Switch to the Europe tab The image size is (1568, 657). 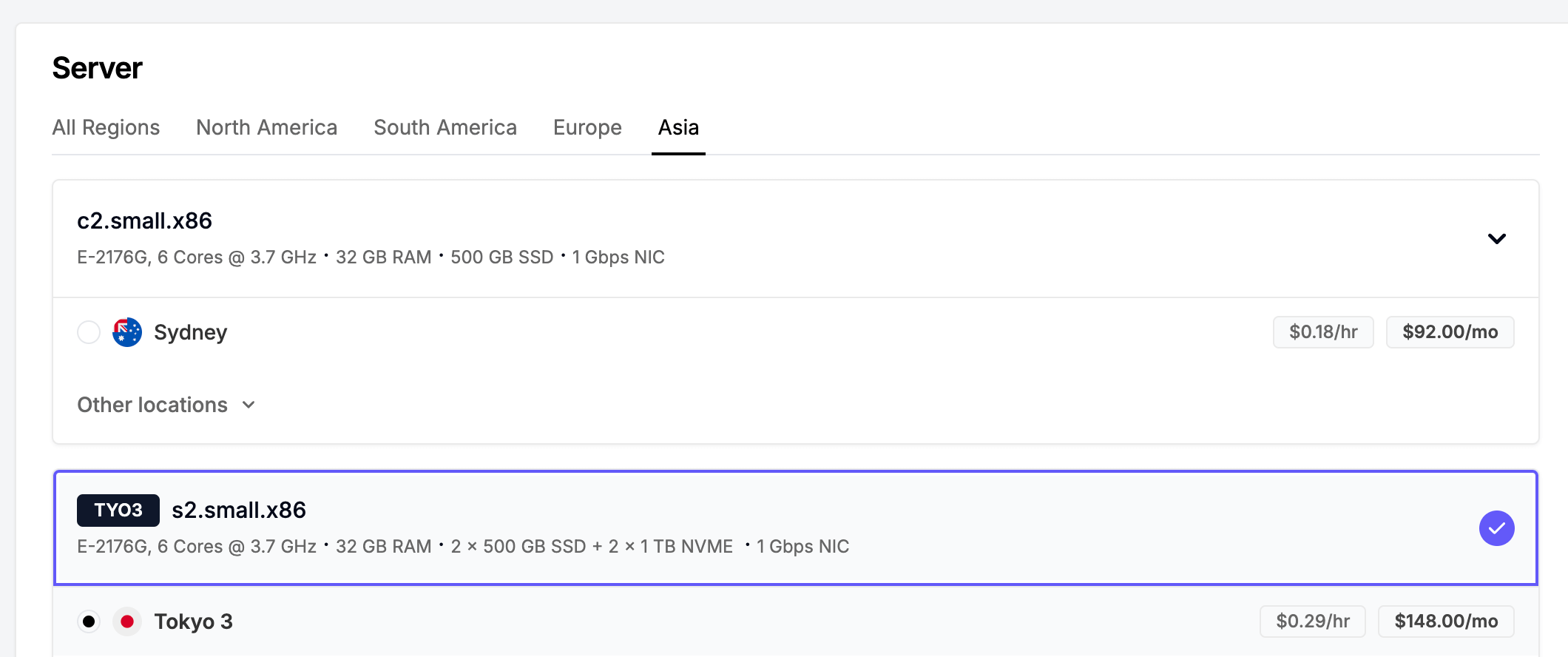[587, 127]
